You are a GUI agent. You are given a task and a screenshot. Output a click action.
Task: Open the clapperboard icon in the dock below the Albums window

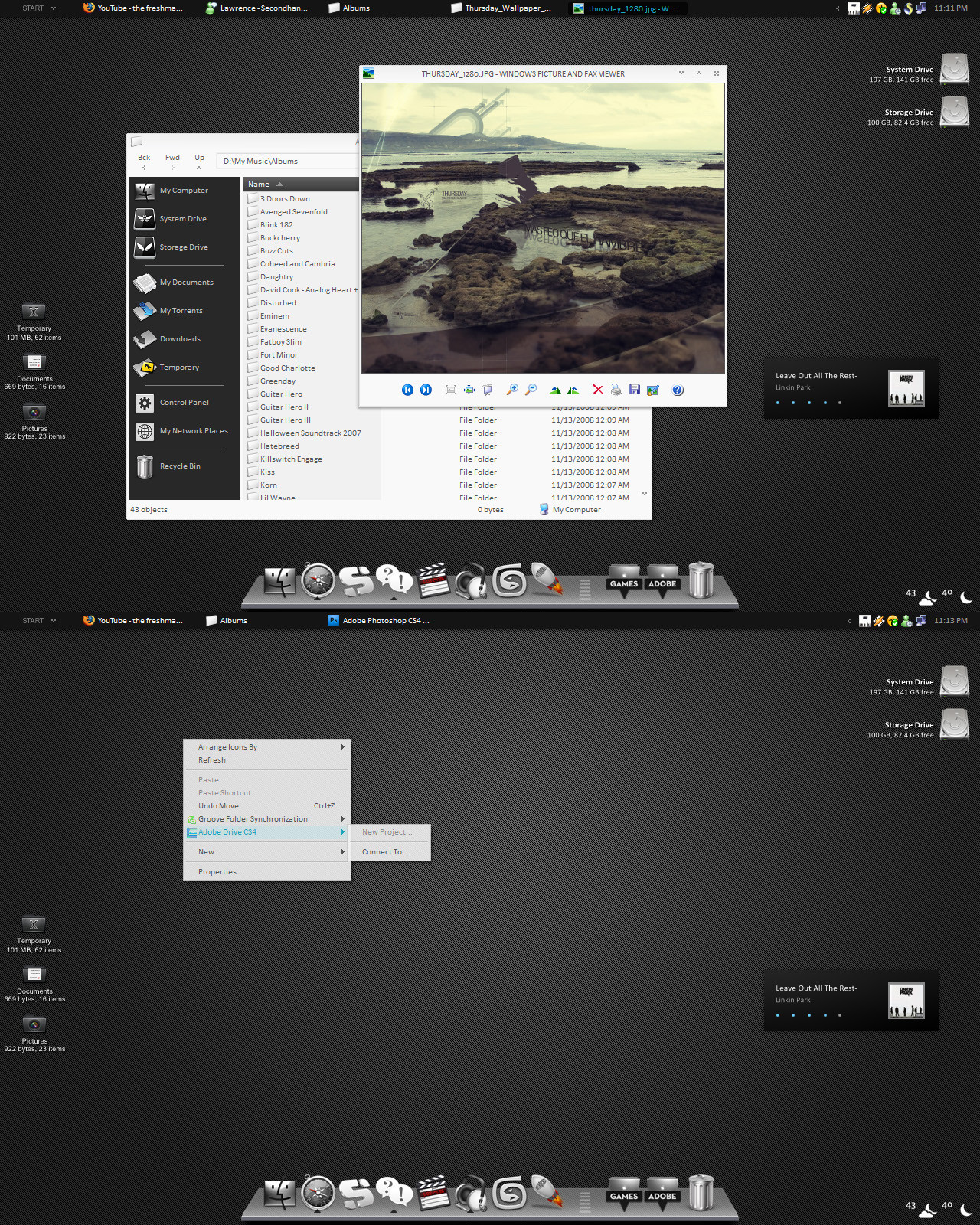pyautogui.click(x=433, y=582)
